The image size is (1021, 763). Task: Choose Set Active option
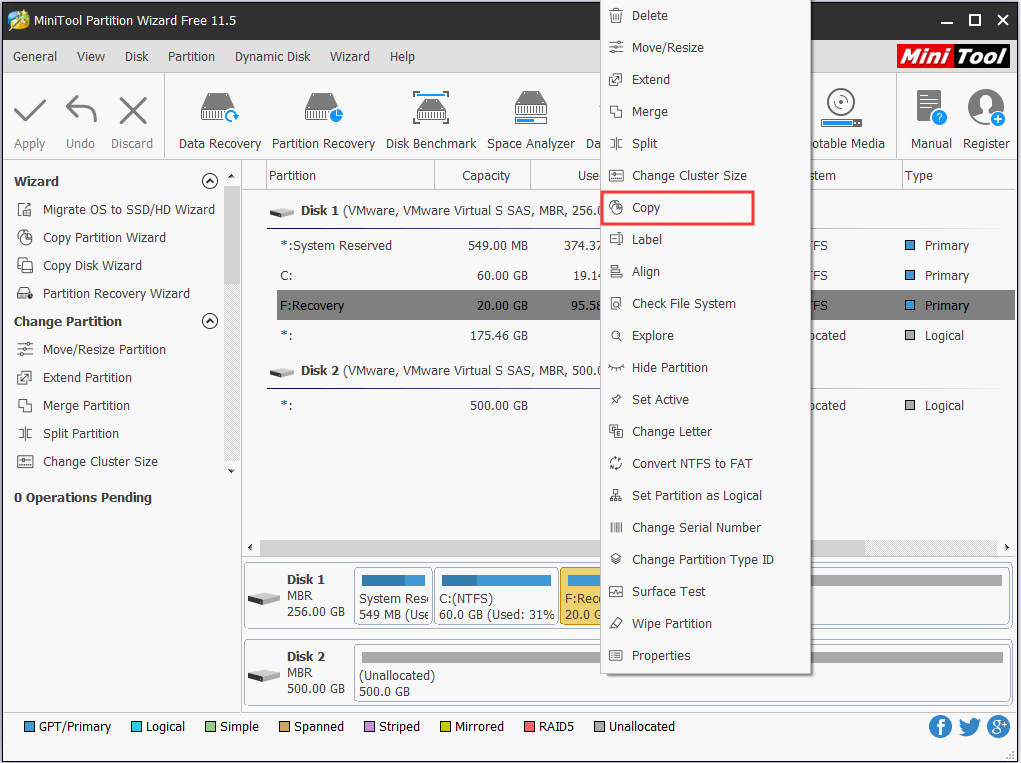[x=705, y=399]
